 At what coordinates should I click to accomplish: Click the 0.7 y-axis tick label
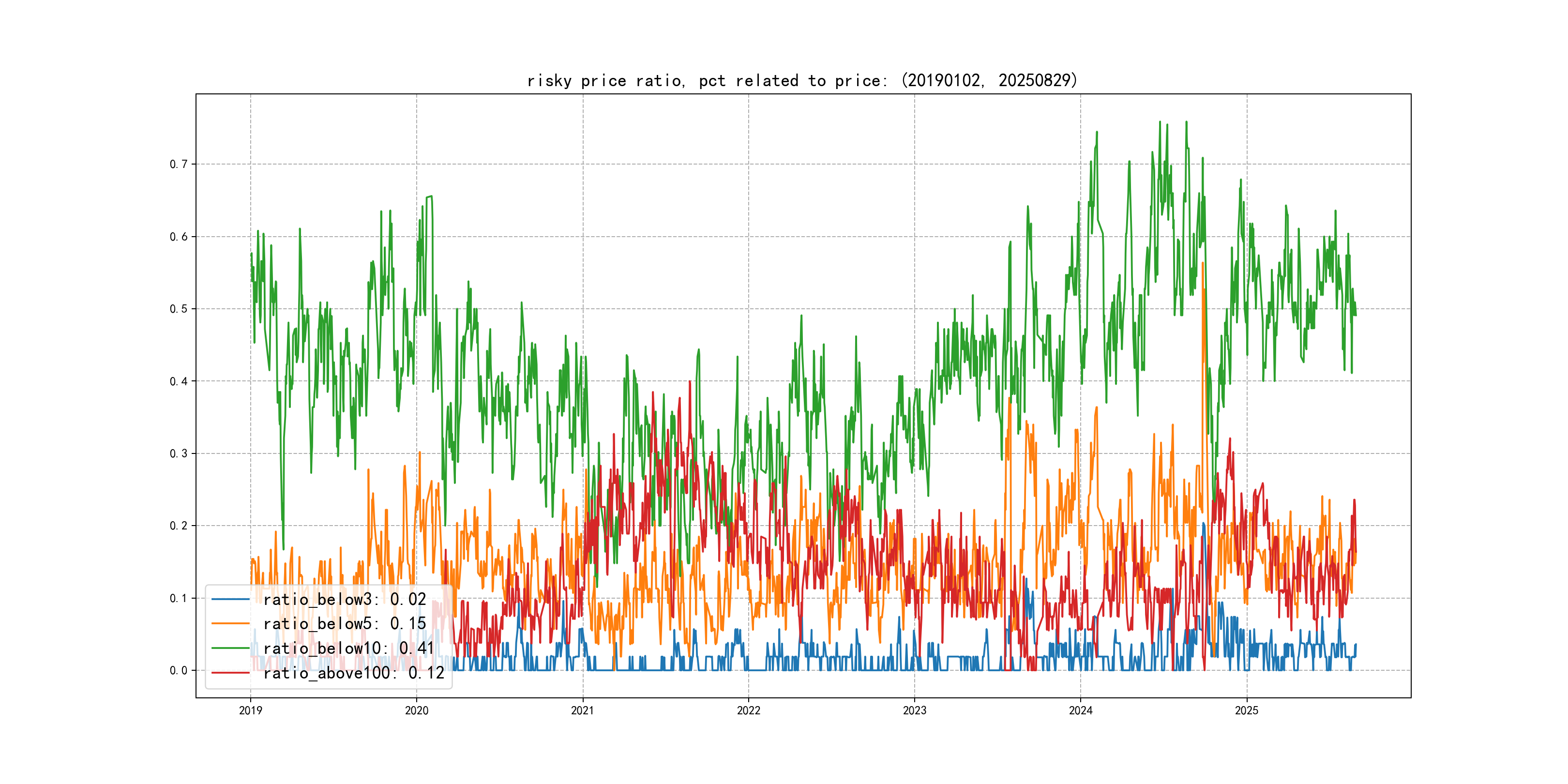179,165
